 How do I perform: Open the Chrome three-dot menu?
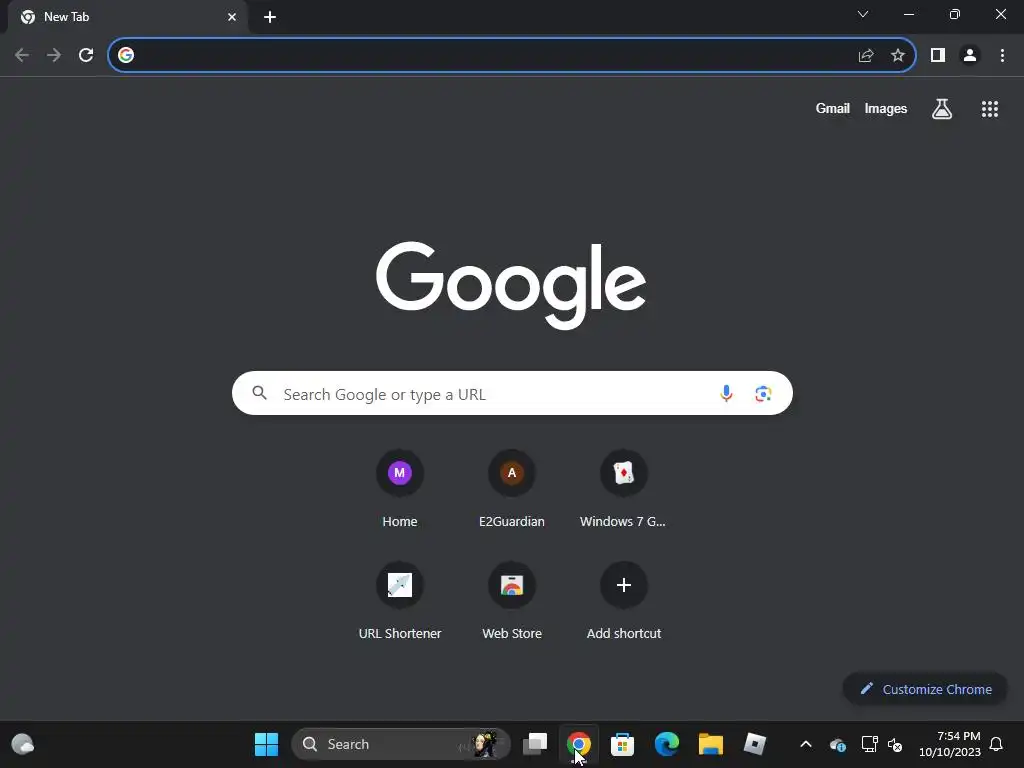click(x=1002, y=56)
